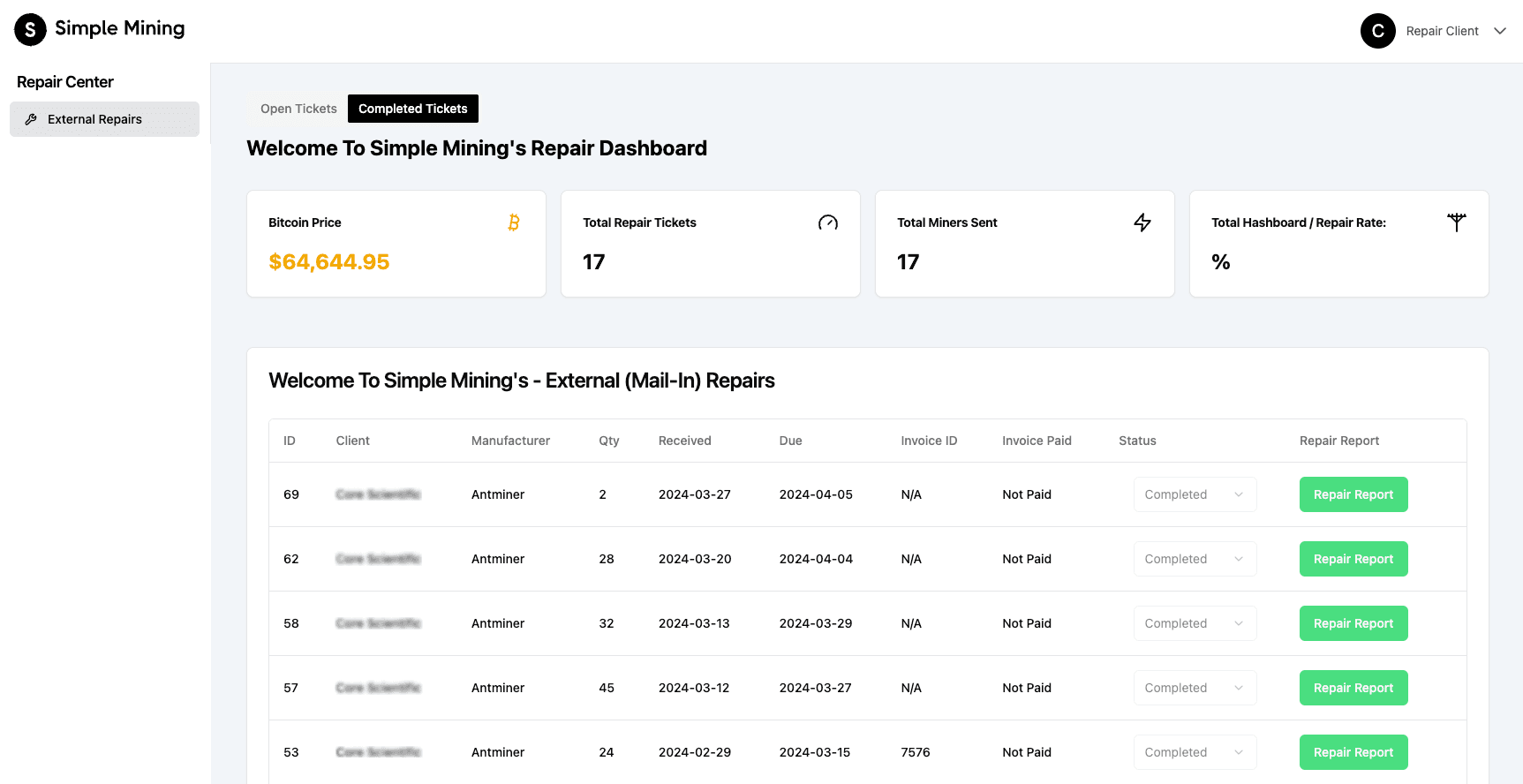Click due date 2024-03-27
The image size is (1523, 784).
tap(816, 688)
